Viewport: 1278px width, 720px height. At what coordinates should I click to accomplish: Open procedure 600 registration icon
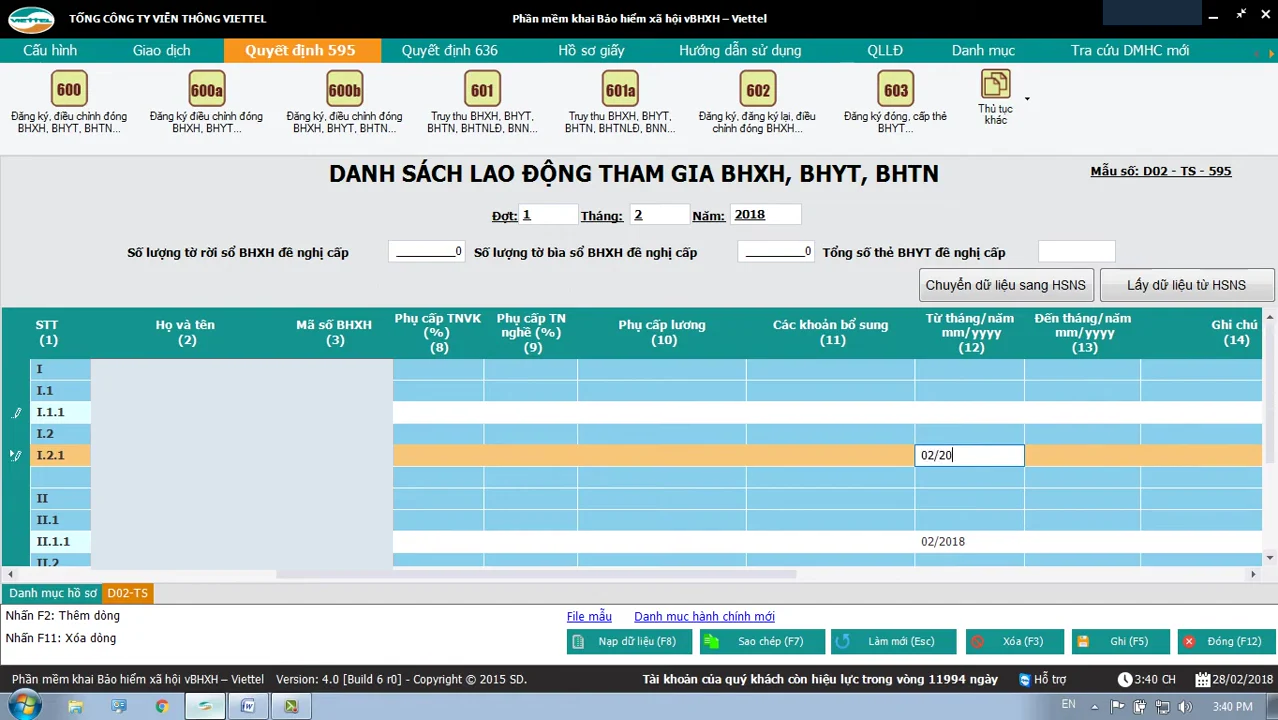tap(69, 90)
